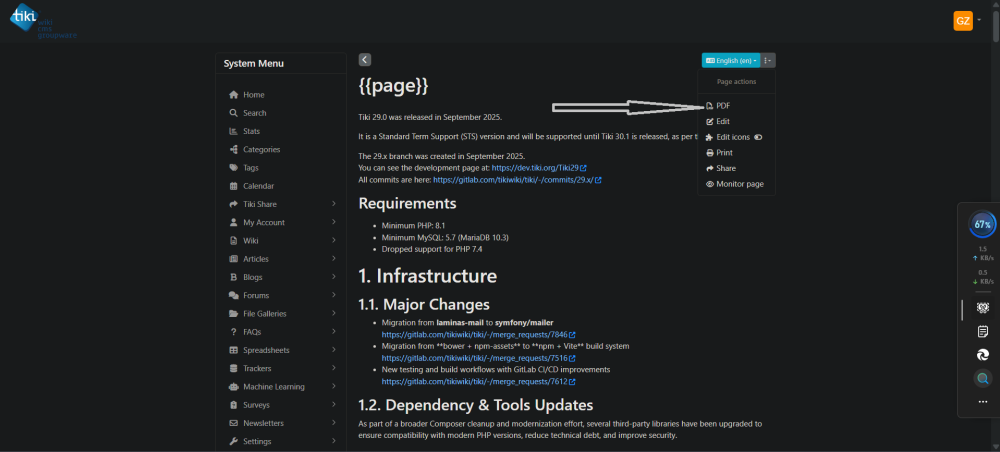Click the Newsletters envelope icon

click(233, 423)
